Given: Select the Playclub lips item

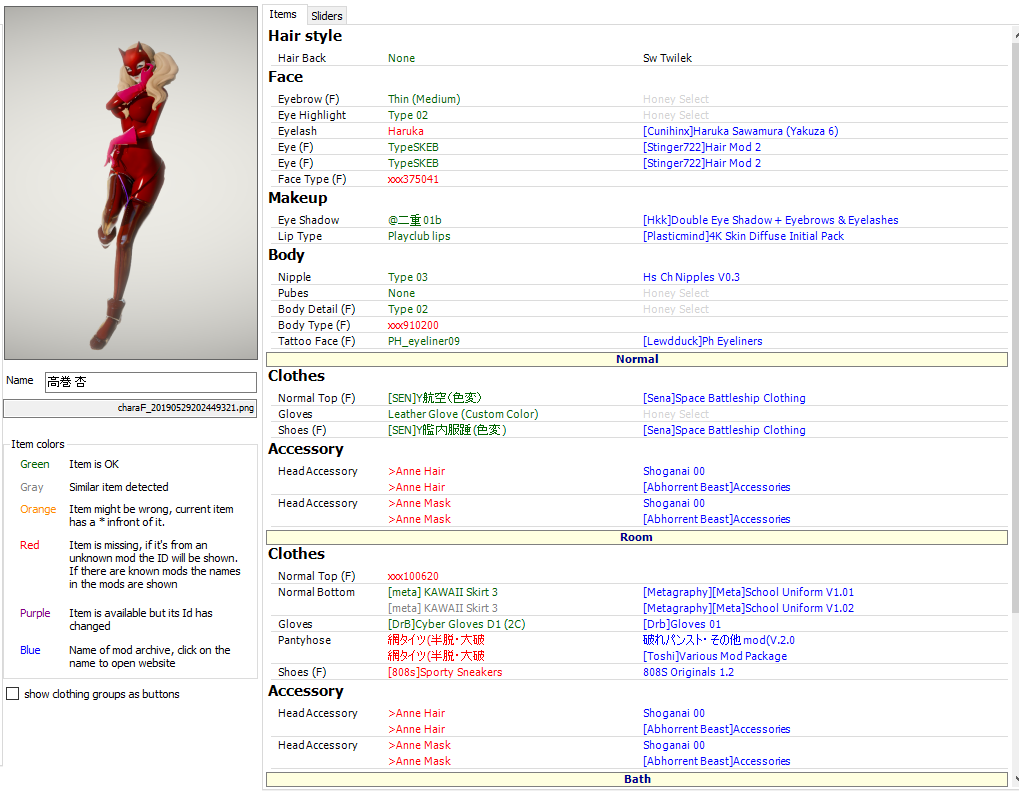Looking at the screenshot, I should [x=419, y=236].
